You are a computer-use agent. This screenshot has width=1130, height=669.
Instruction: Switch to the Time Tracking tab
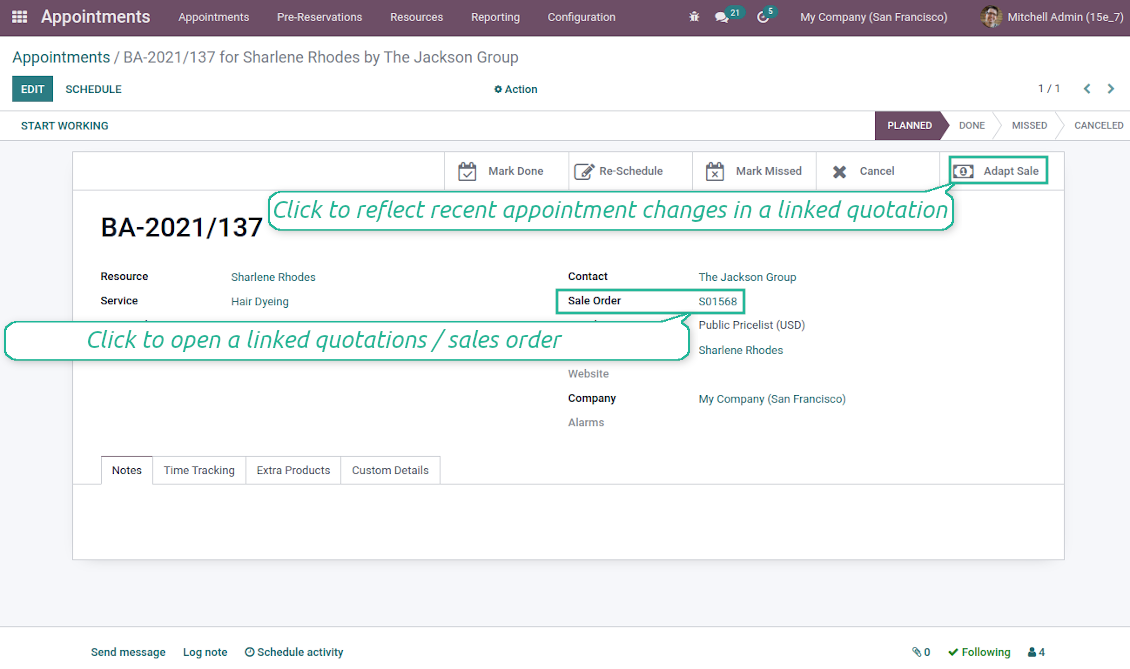pyautogui.click(x=199, y=470)
